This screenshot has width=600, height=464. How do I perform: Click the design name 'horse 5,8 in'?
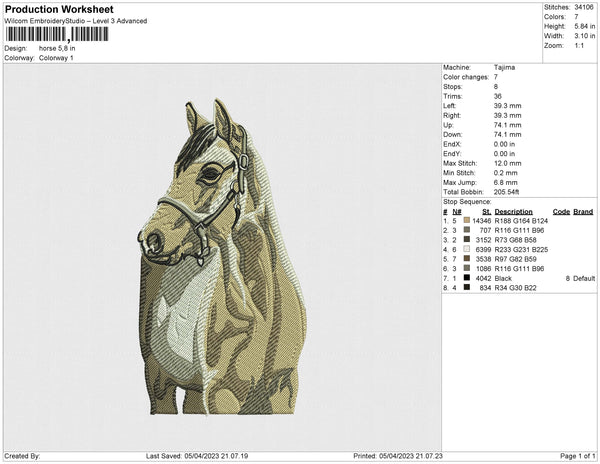click(57, 49)
